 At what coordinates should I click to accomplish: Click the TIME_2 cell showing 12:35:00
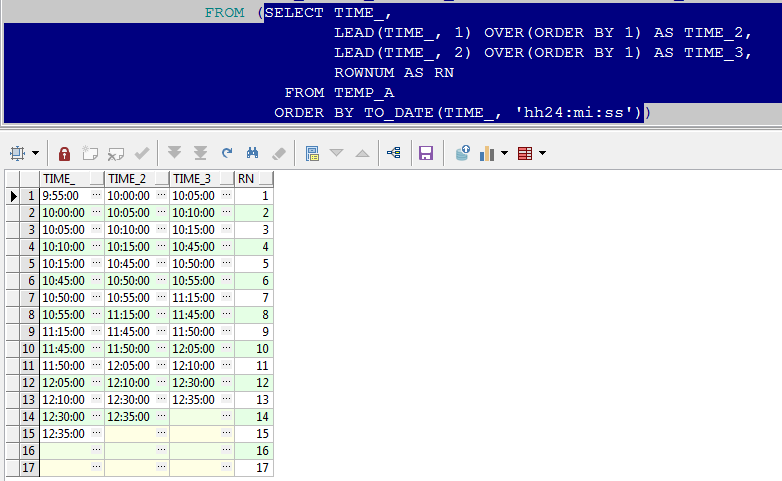129,416
